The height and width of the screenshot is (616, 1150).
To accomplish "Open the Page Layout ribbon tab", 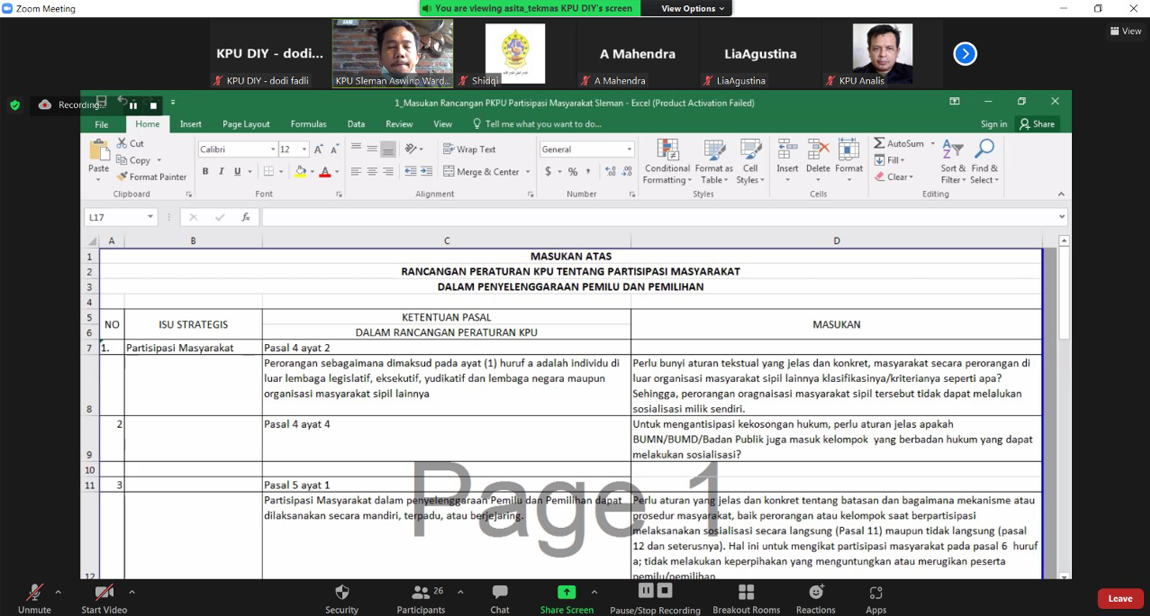I will (x=246, y=124).
